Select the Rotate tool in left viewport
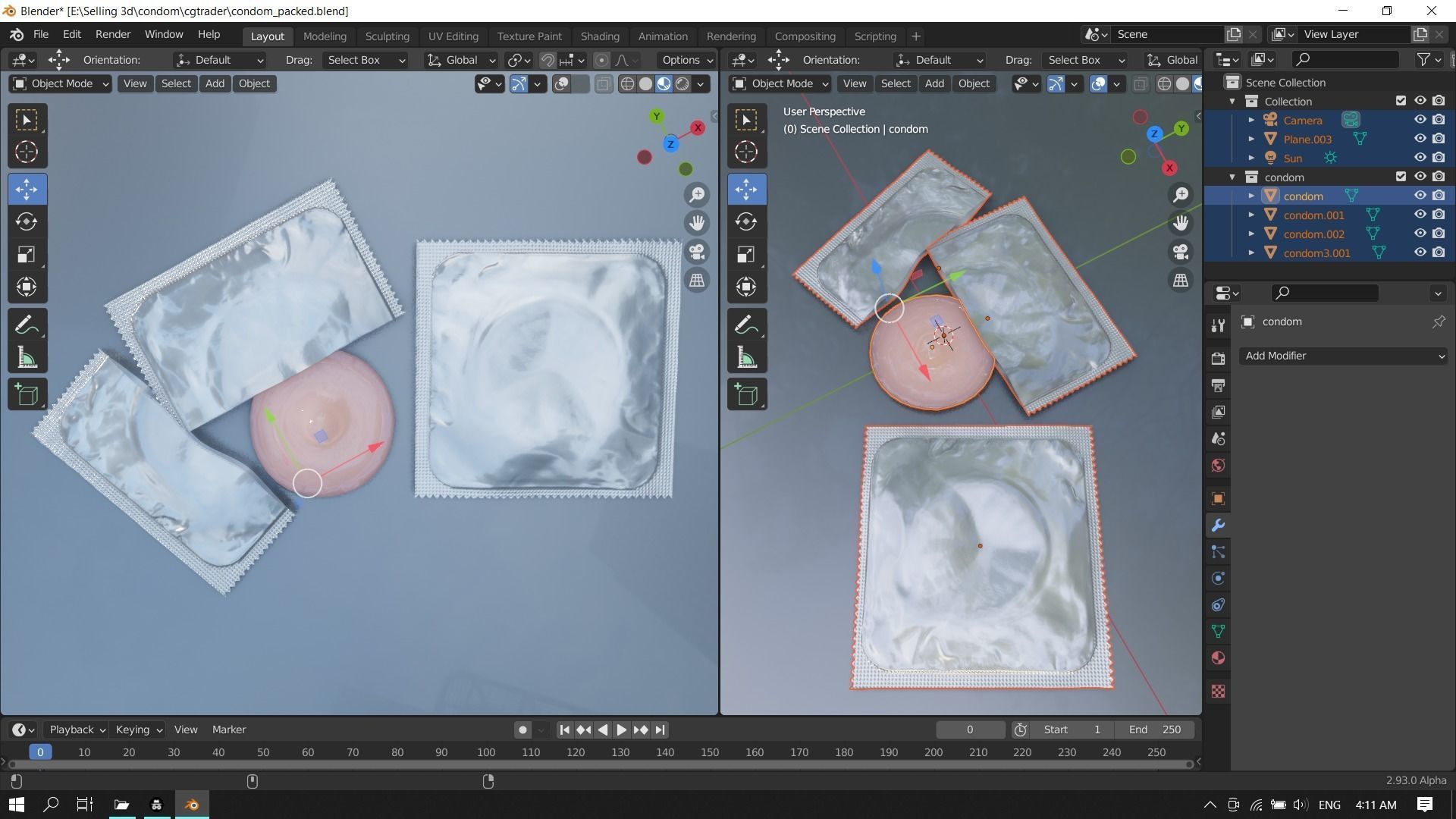This screenshot has width=1456, height=819. [x=27, y=221]
